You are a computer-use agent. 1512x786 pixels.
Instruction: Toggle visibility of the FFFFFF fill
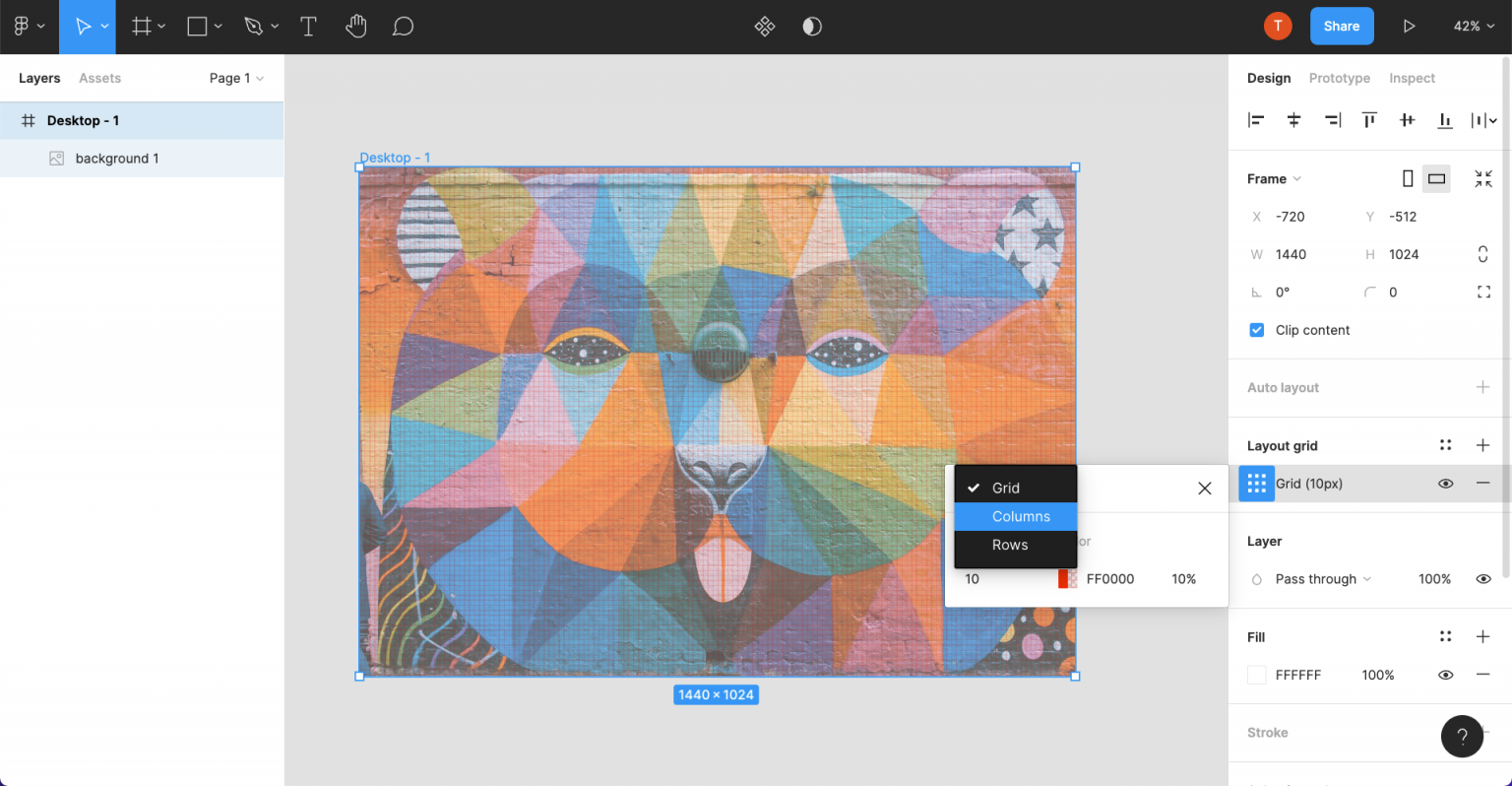click(x=1445, y=675)
